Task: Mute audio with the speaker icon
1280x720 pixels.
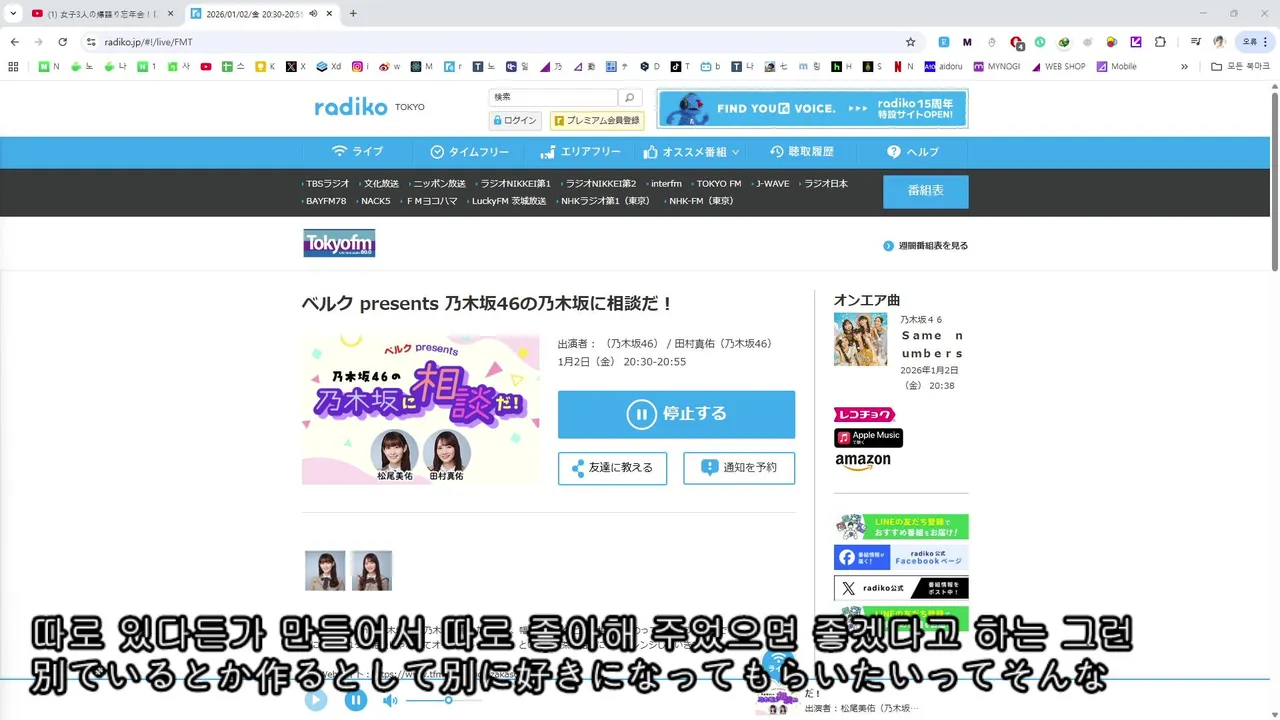Action: pos(390,700)
